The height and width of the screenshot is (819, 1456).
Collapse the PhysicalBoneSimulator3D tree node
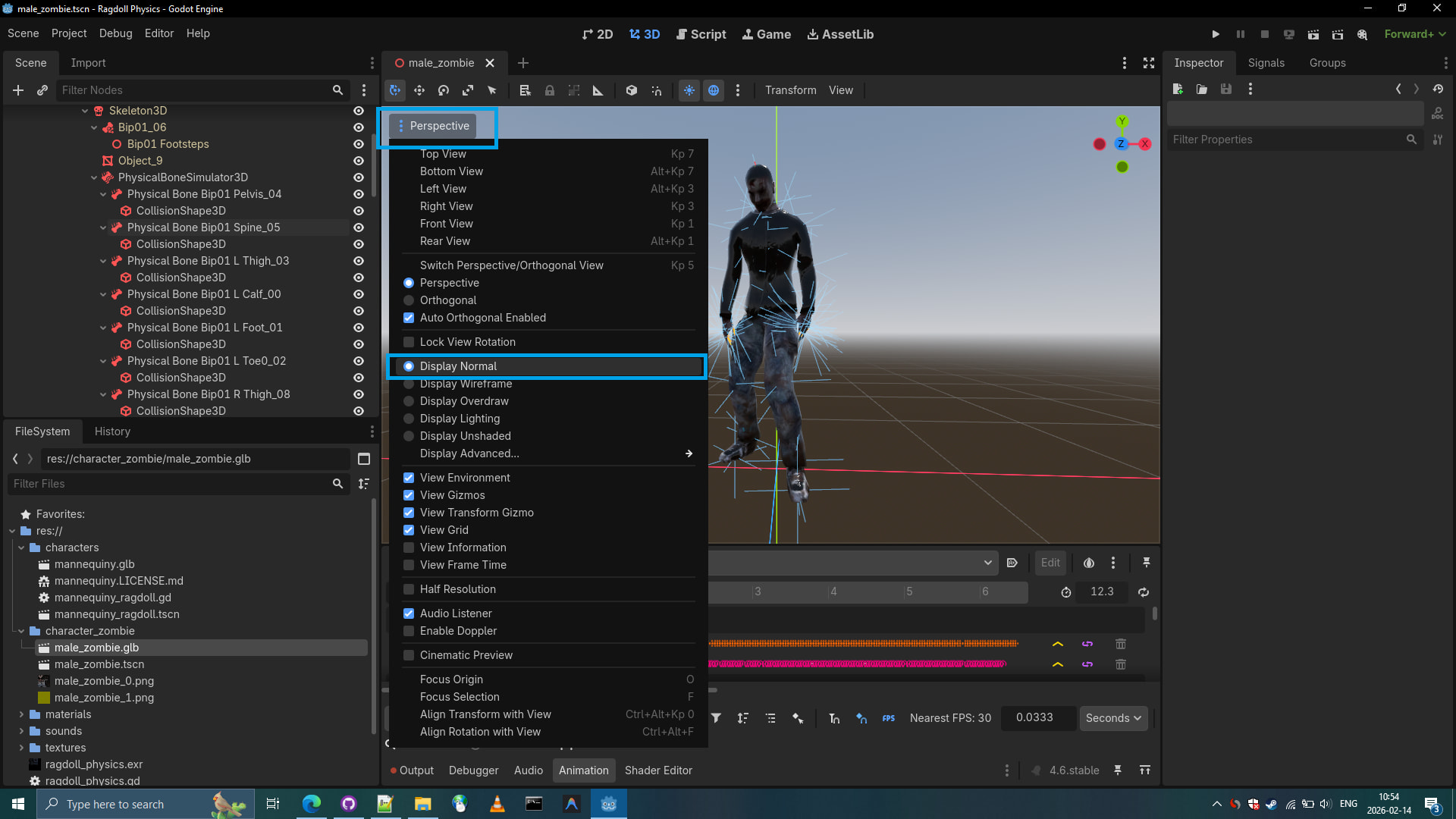[x=94, y=177]
